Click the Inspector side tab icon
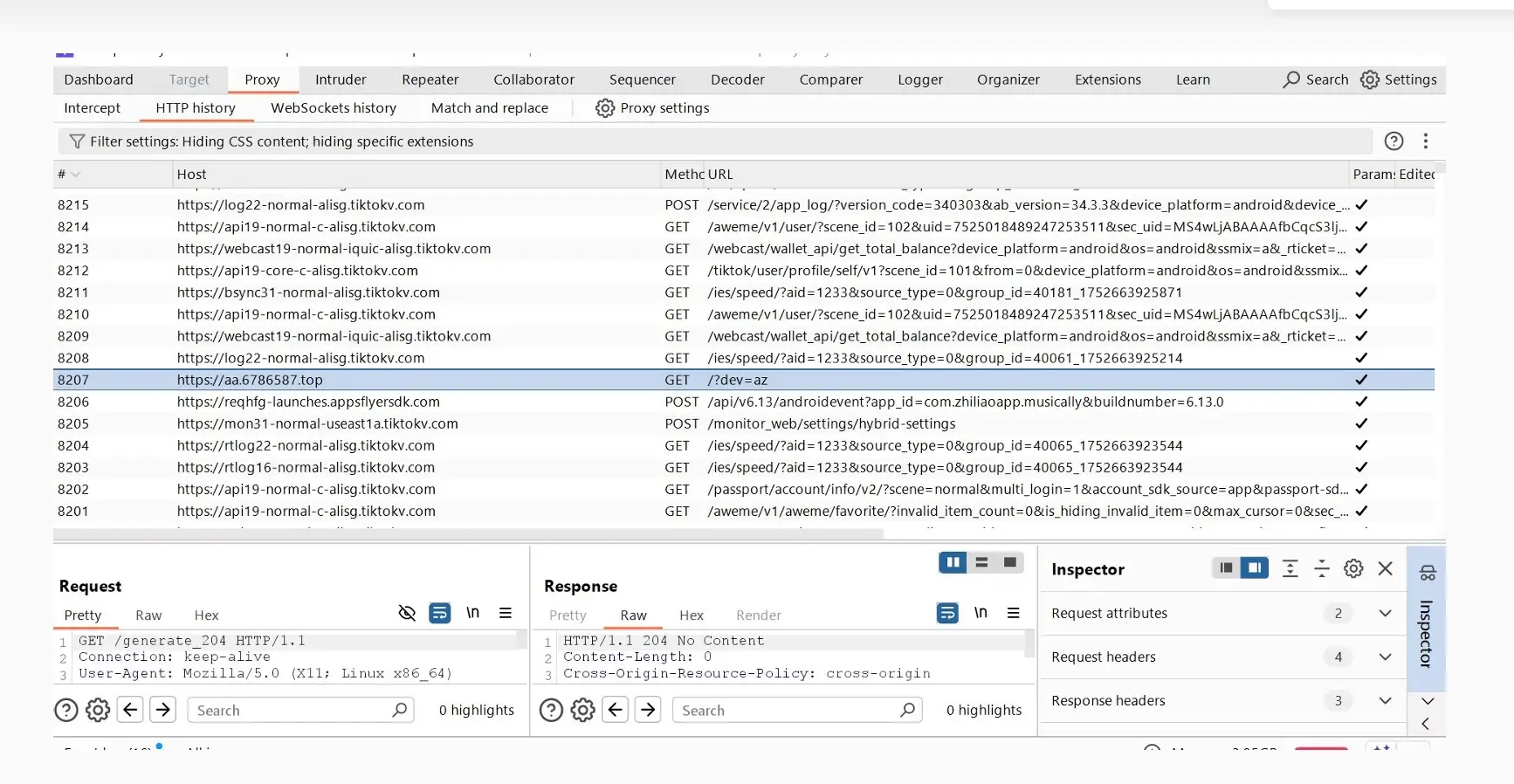 [x=1428, y=573]
